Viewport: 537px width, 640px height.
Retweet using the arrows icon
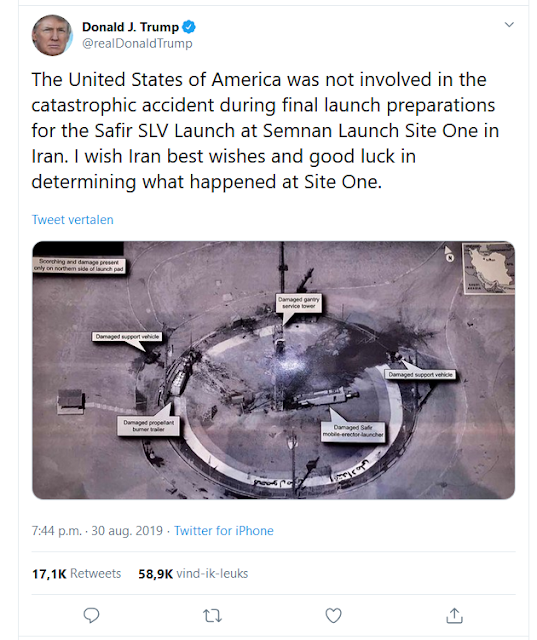(x=213, y=616)
